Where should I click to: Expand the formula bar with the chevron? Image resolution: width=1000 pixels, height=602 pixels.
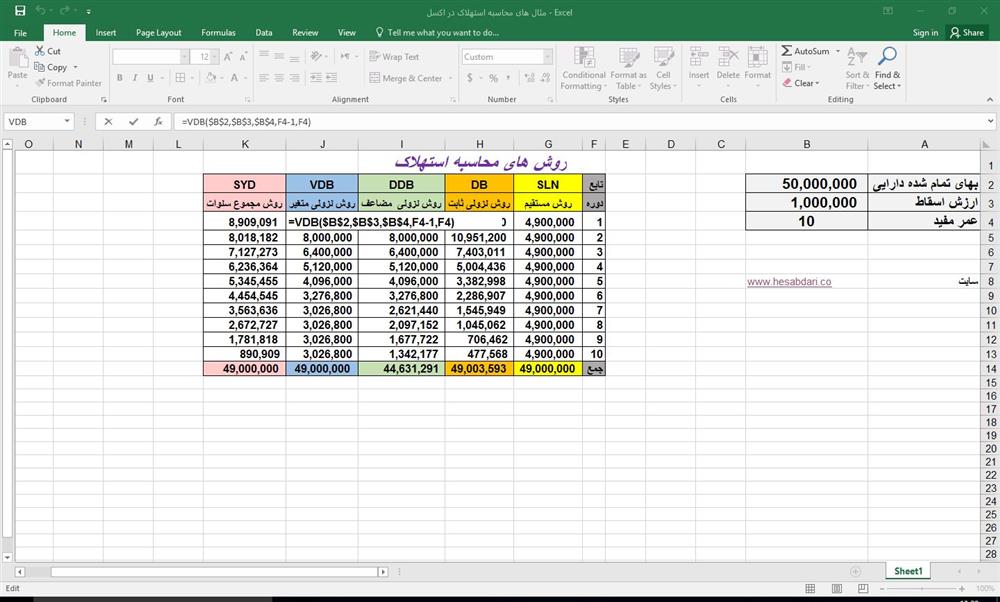(x=989, y=121)
